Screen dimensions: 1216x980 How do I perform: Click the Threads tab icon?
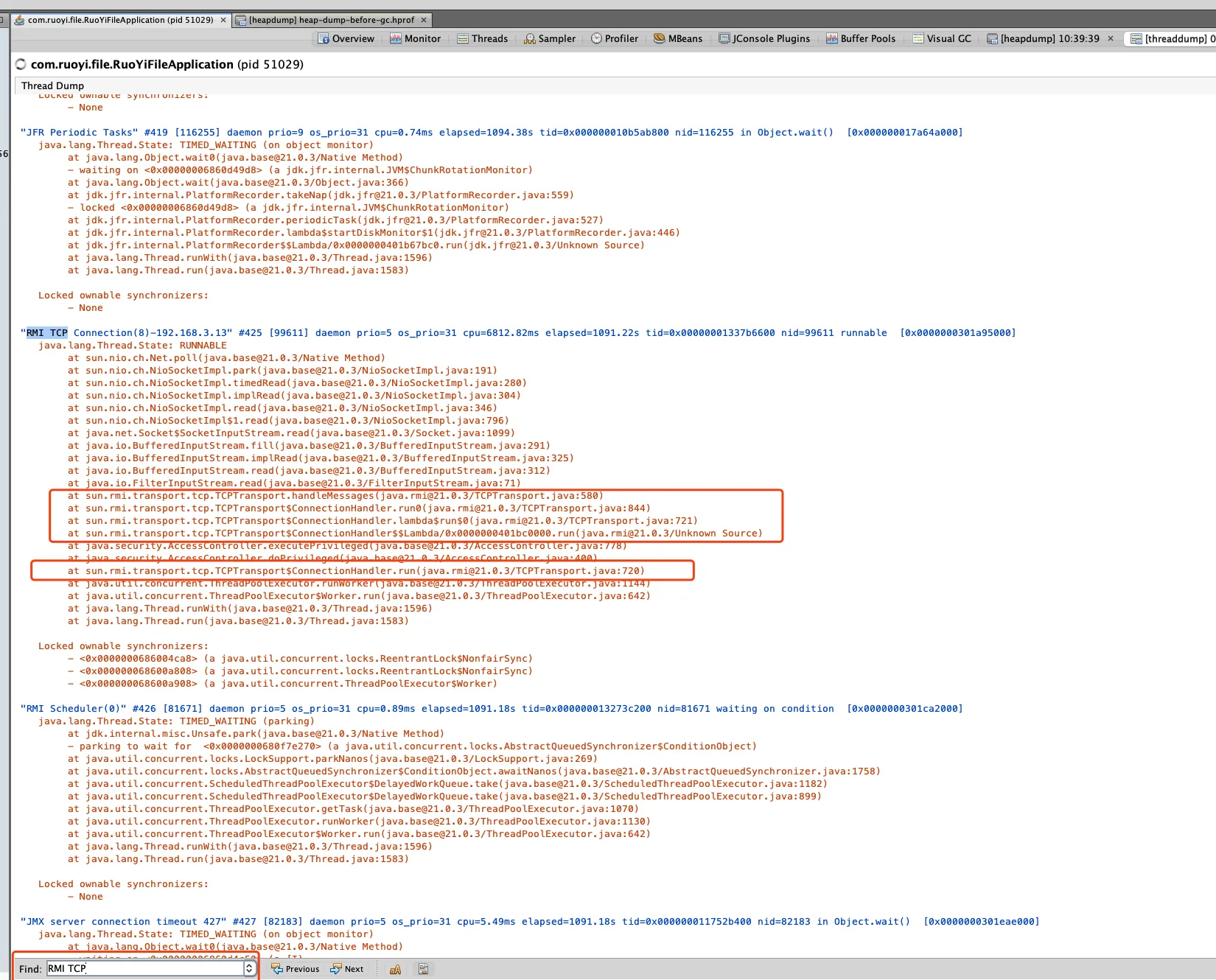[463, 39]
